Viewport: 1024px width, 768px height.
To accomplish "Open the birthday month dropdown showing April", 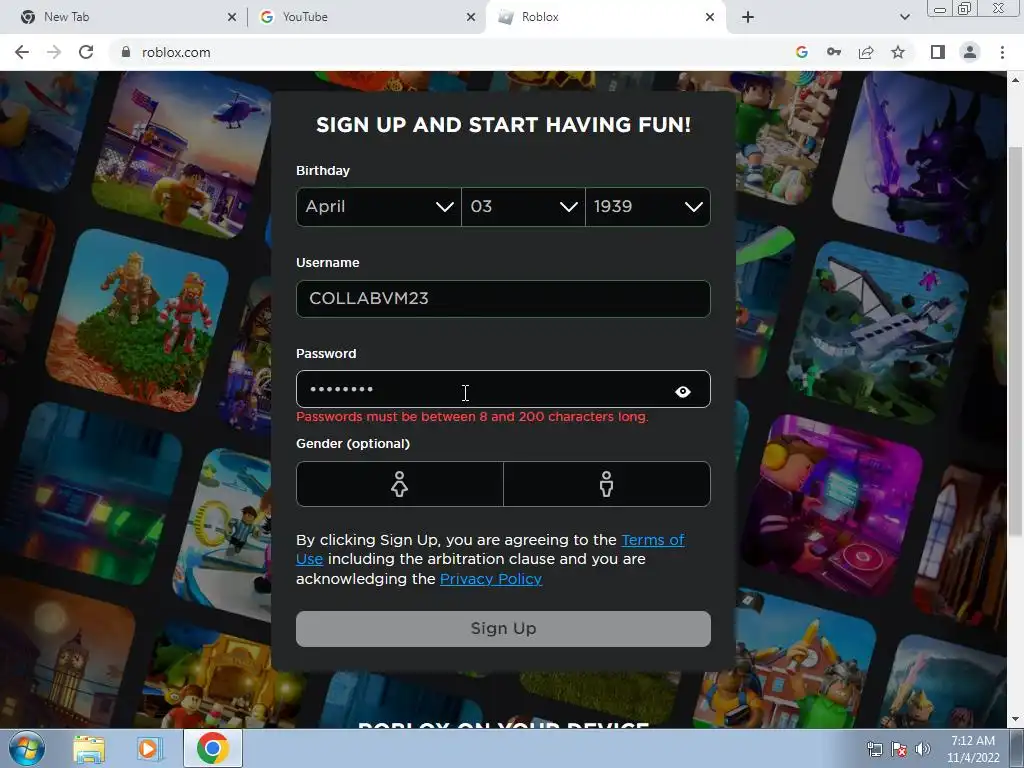I will [x=379, y=207].
